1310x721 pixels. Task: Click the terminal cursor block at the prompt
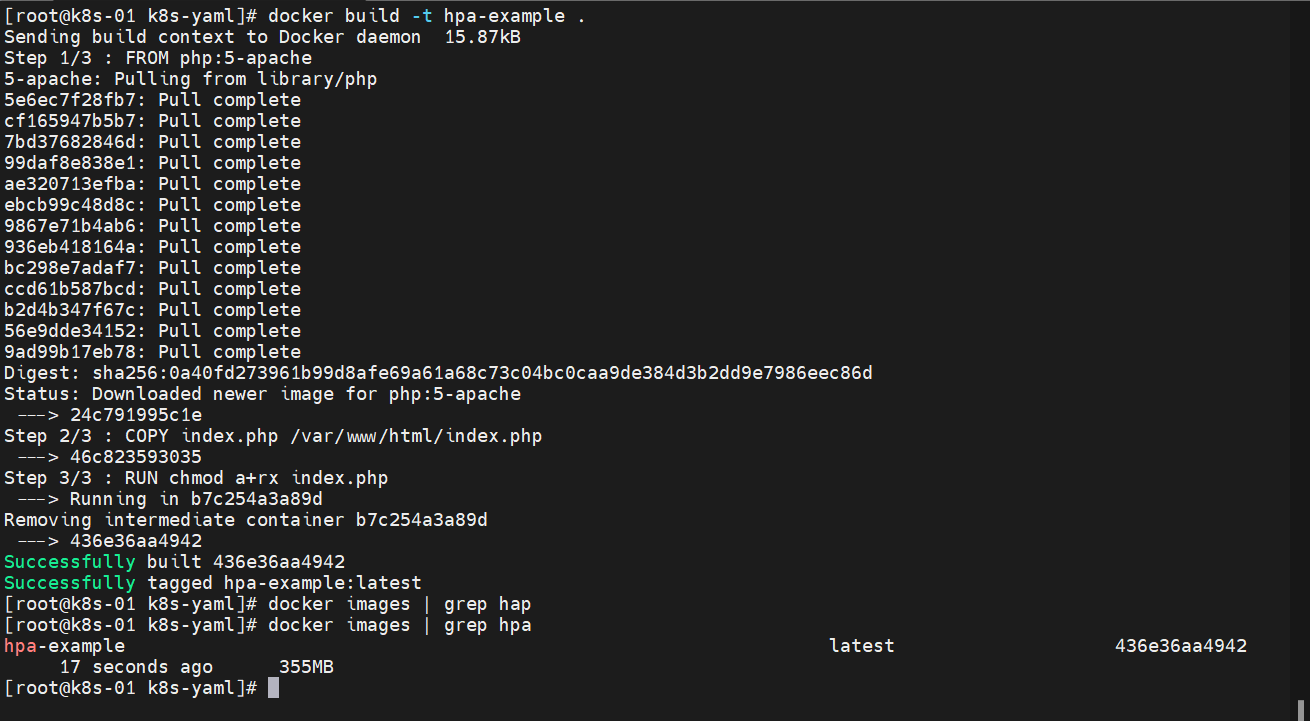(x=274, y=688)
